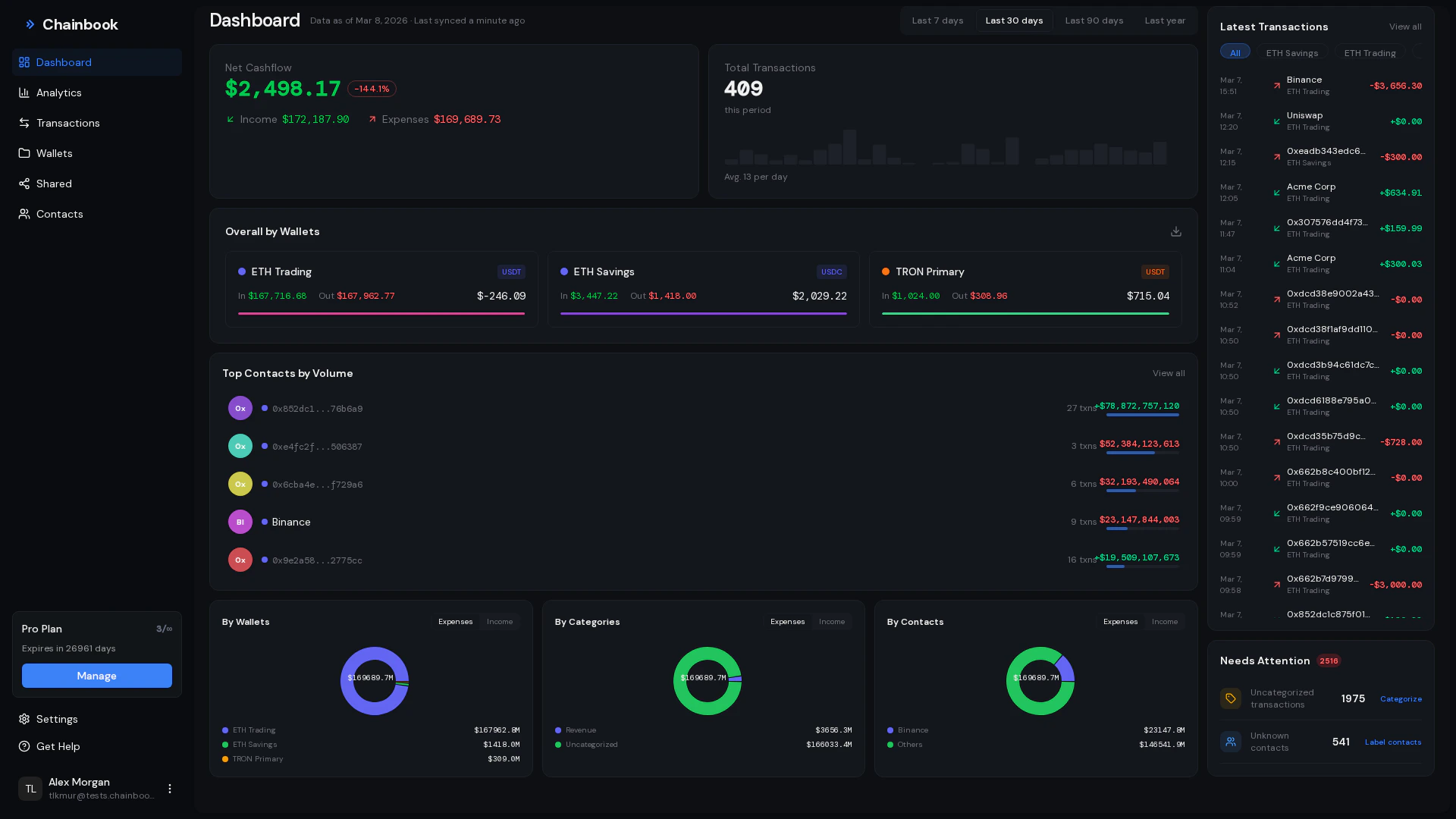Switch the By Contacts chart to Income
Screen dimensions: 1456x819
(1164, 621)
